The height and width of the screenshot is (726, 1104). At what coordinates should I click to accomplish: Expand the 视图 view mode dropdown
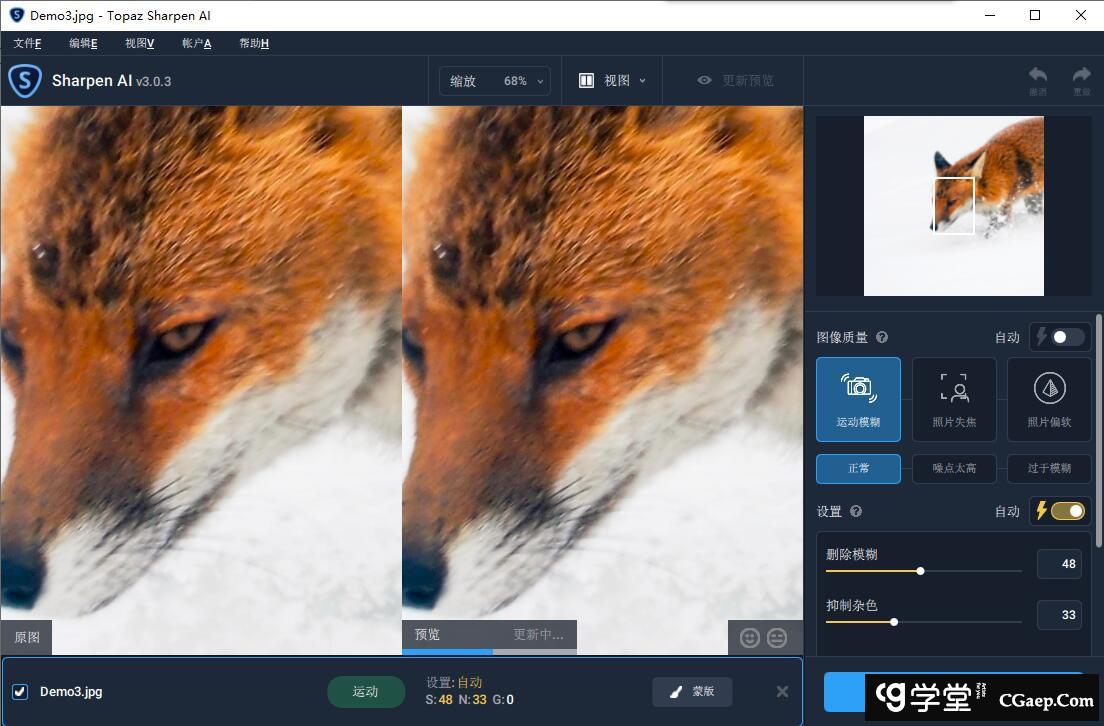pyautogui.click(x=613, y=81)
